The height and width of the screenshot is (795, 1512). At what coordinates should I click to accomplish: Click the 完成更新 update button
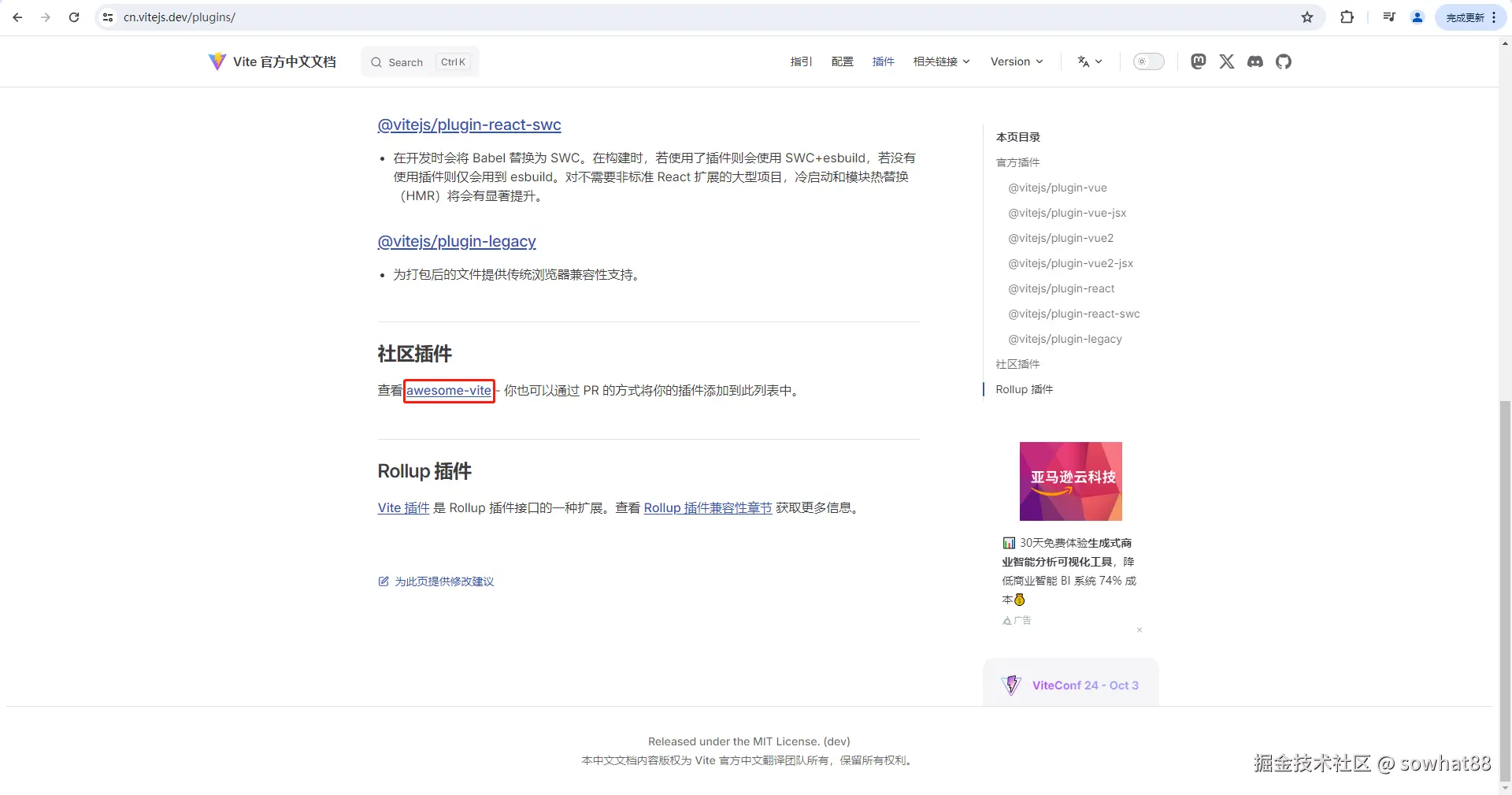click(1470, 17)
